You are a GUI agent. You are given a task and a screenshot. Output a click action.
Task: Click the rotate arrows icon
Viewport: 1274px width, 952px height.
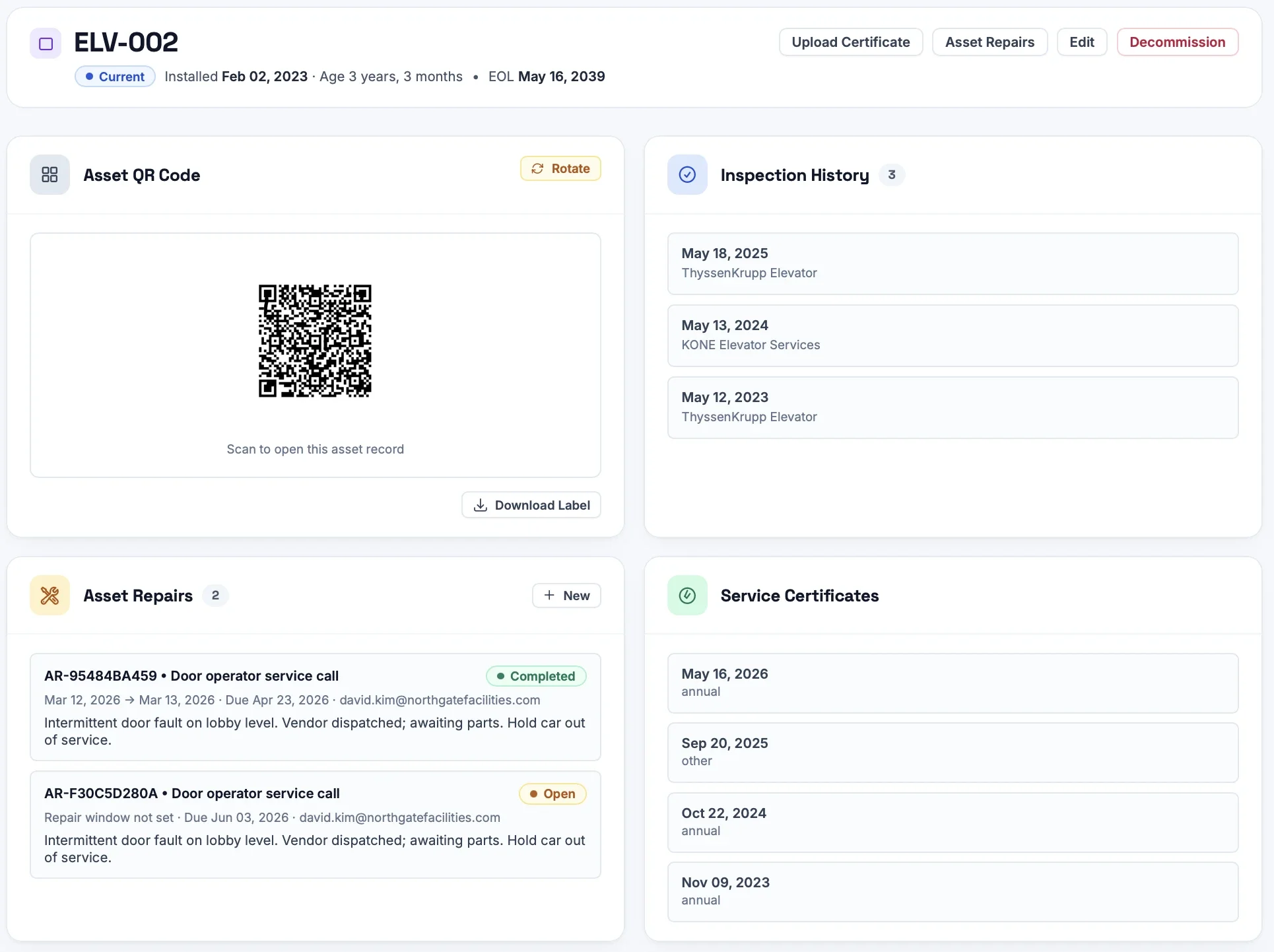click(538, 168)
